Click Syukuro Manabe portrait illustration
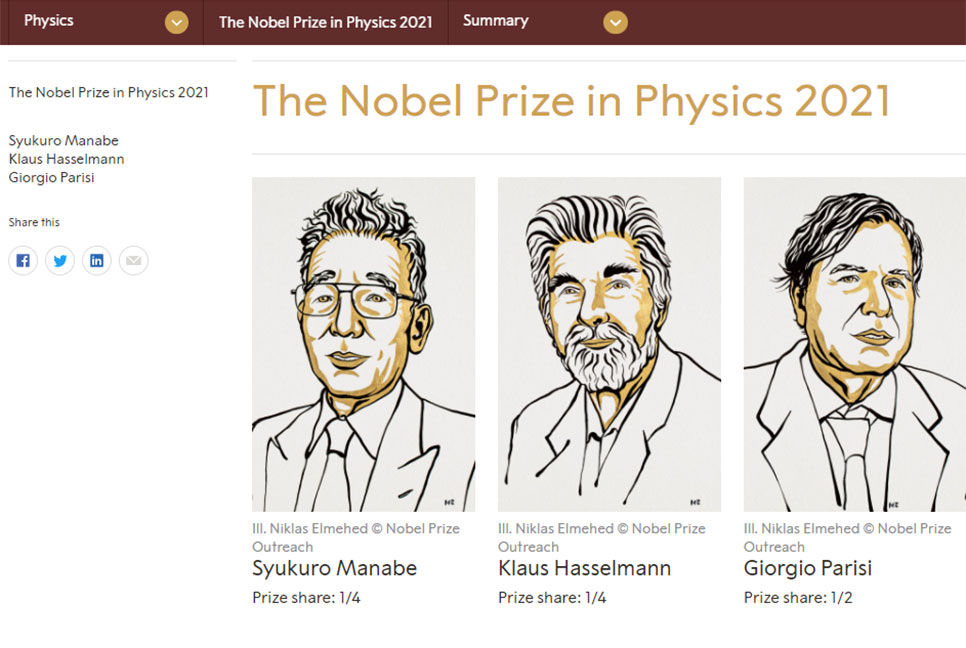Image resolution: width=966 pixels, height=648 pixels. point(363,344)
